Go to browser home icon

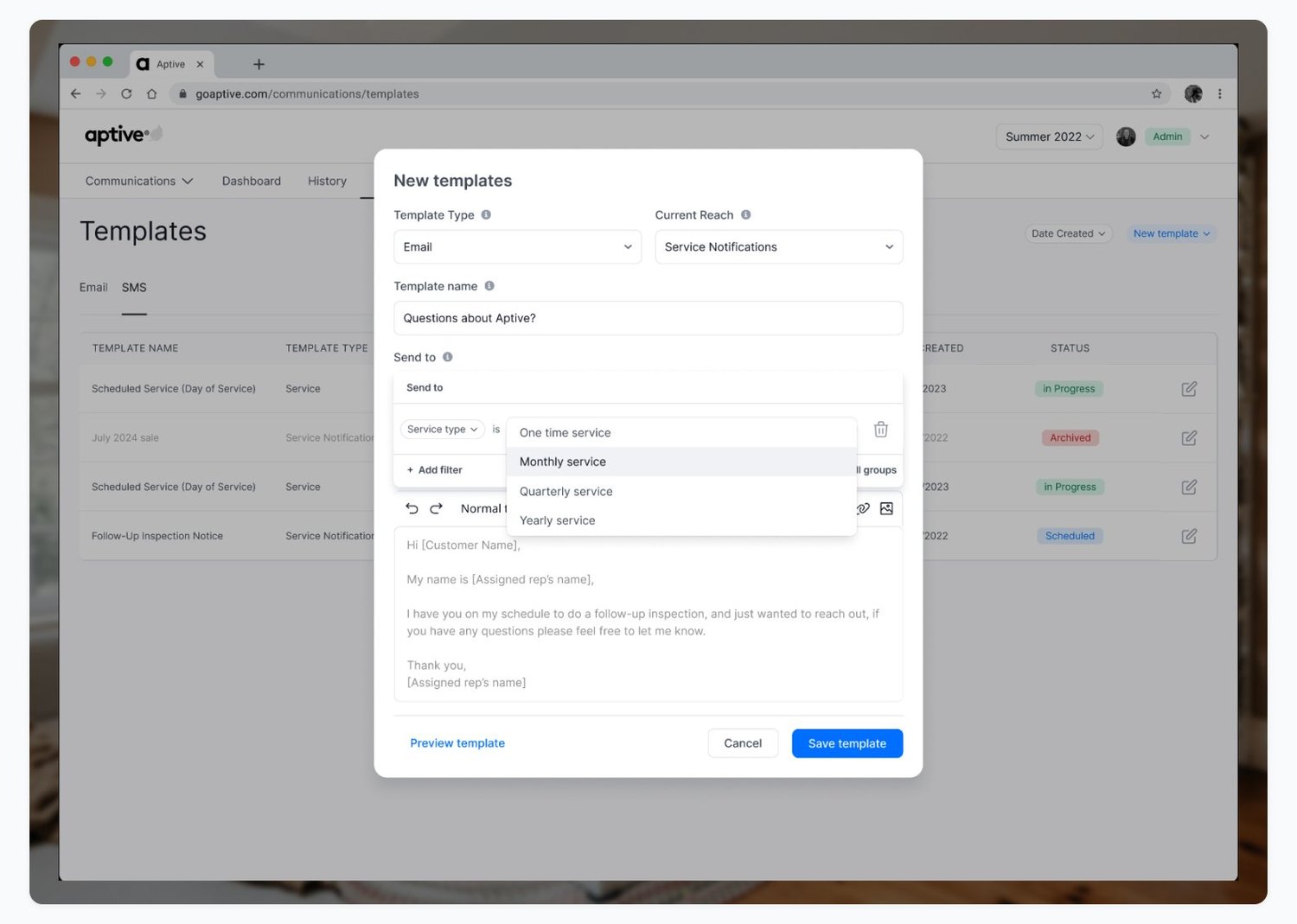pyautogui.click(x=151, y=93)
